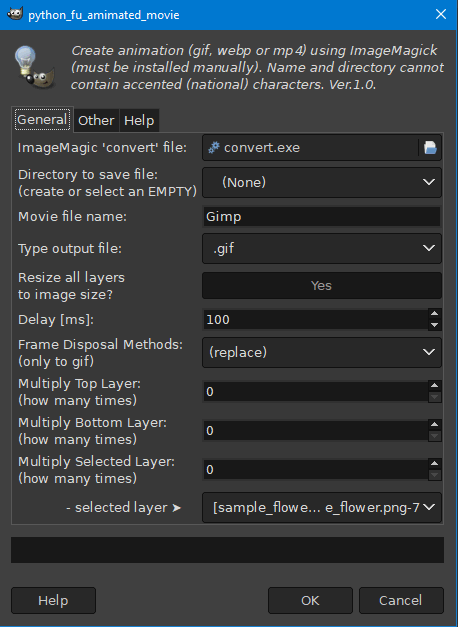Click the gear icon next to convert.exe

214,148
